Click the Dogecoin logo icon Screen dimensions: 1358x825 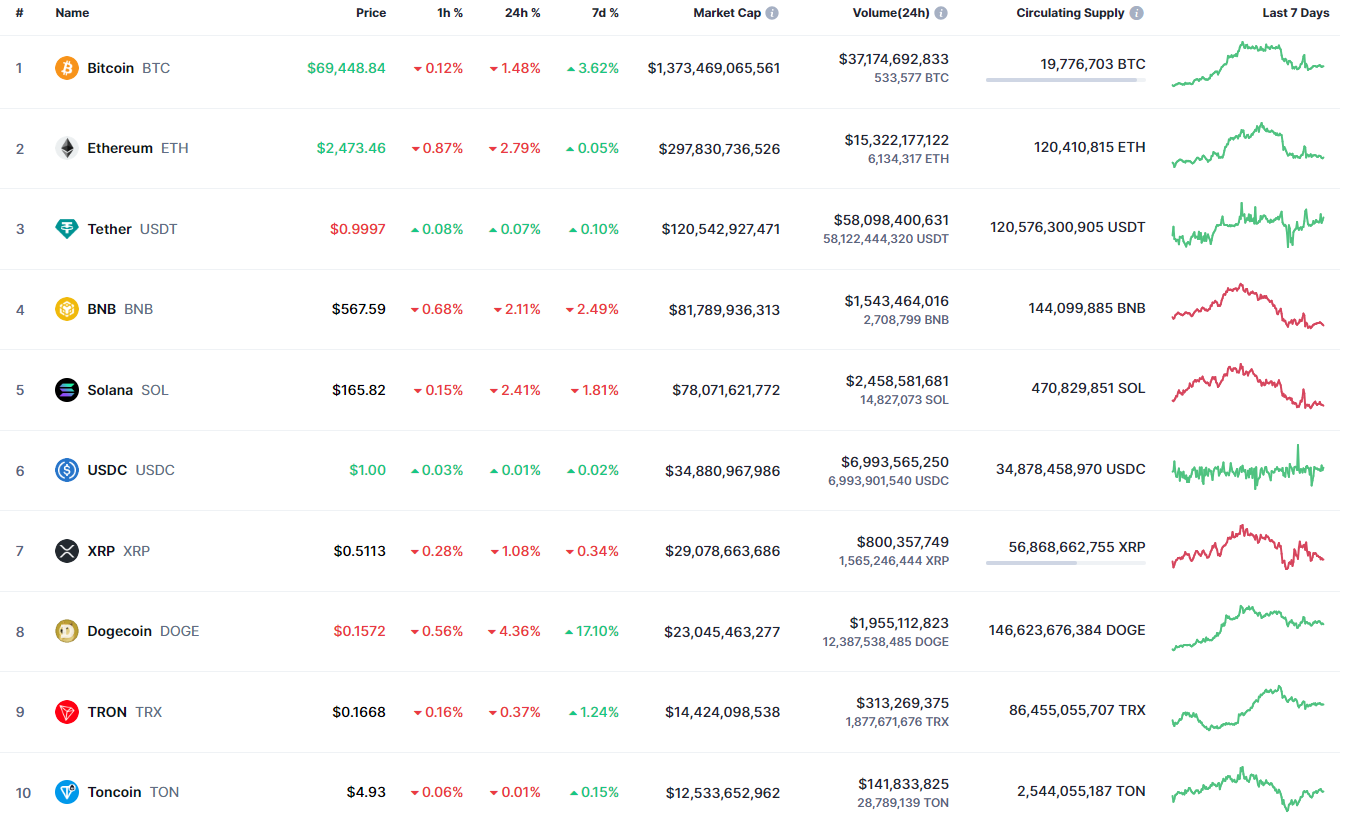tap(67, 631)
